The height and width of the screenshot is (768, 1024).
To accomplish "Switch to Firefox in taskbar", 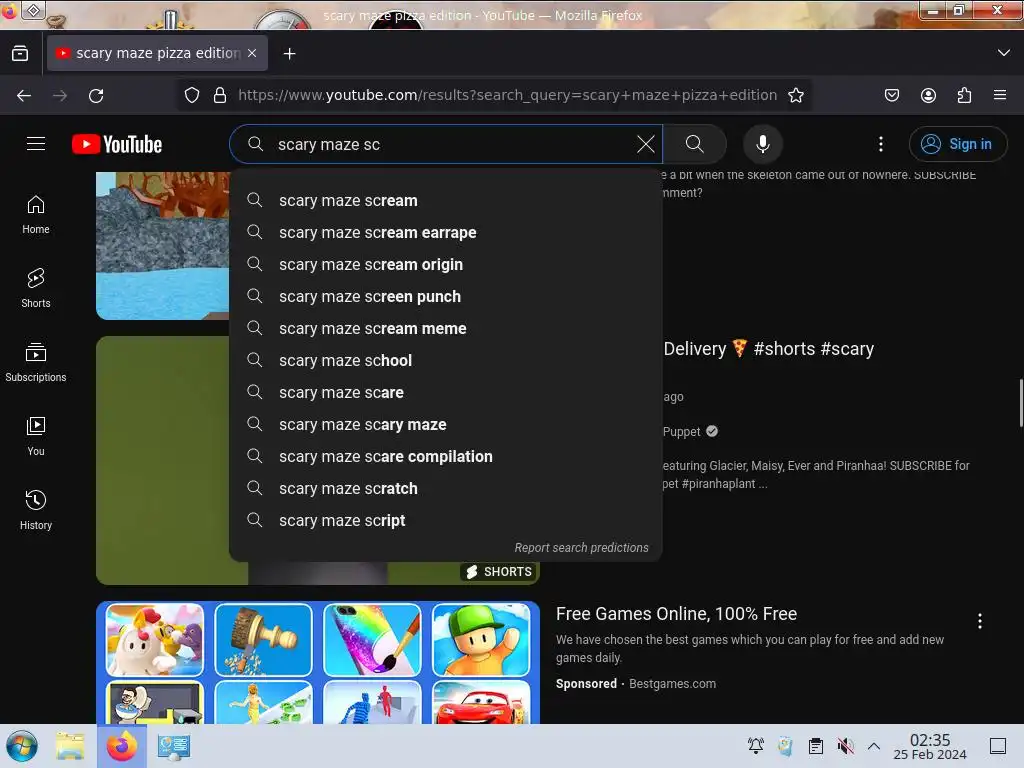I will pyautogui.click(x=121, y=746).
